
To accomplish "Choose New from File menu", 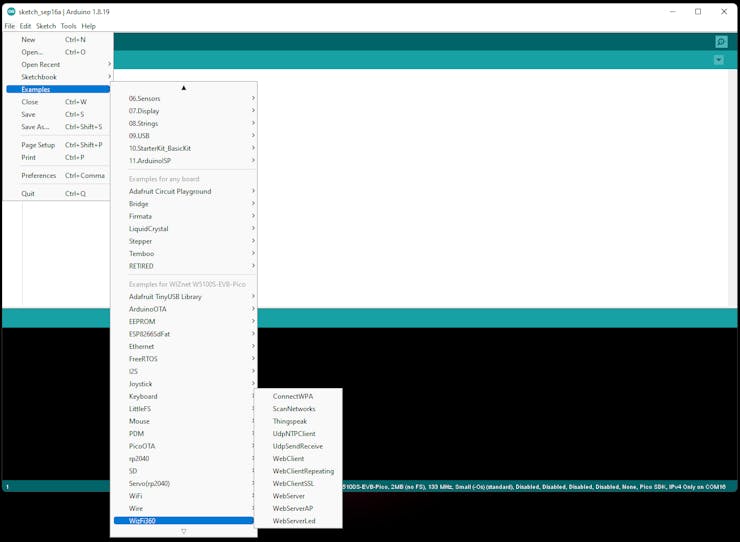I will click(58, 40).
